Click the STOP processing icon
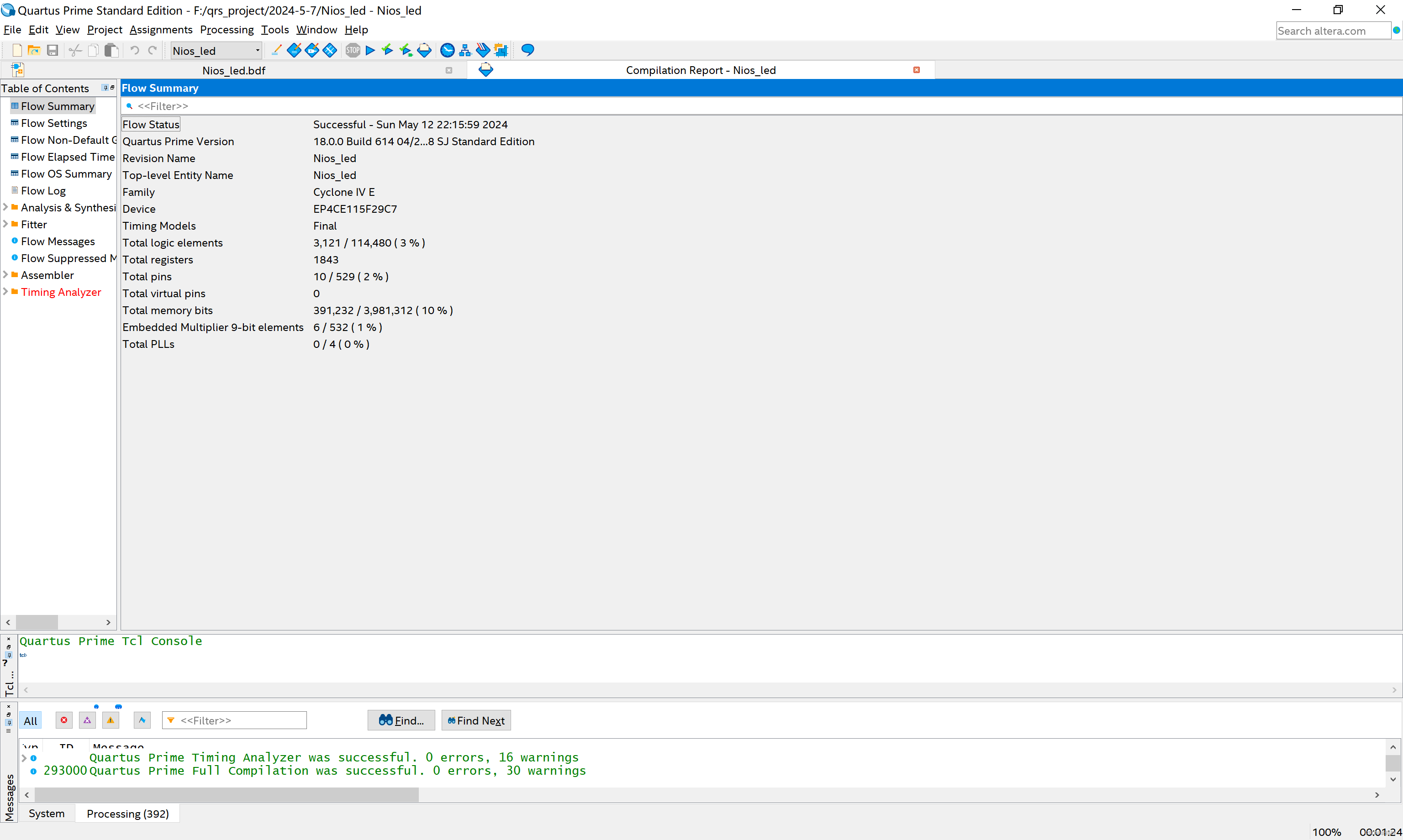 click(353, 50)
